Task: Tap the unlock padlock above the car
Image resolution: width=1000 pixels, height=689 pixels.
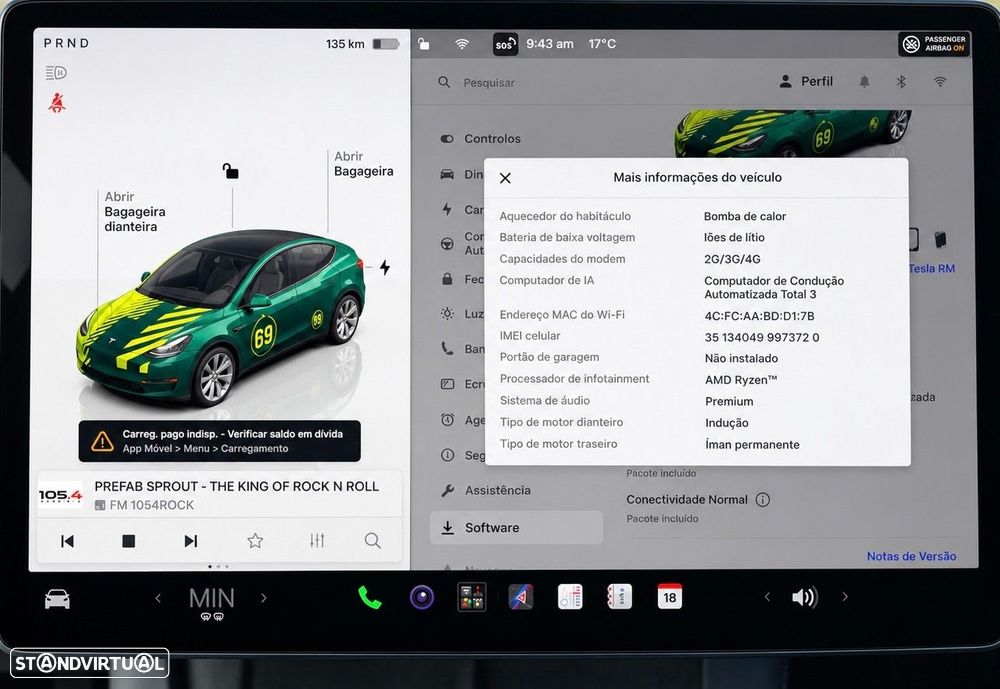Action: (230, 171)
